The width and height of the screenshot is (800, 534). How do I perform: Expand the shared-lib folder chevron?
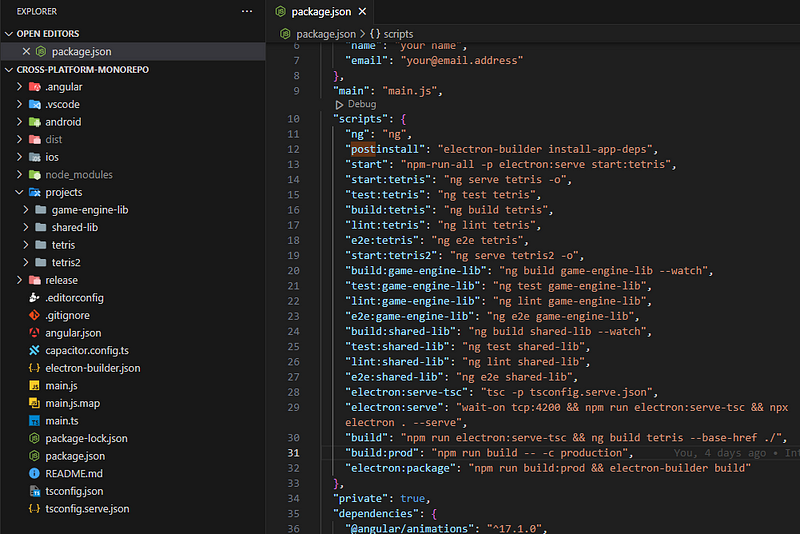point(26,227)
